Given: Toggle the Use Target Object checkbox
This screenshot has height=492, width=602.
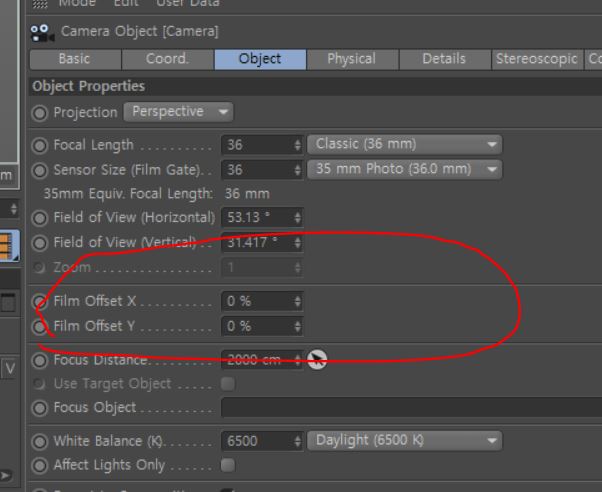Looking at the screenshot, I should (228, 383).
